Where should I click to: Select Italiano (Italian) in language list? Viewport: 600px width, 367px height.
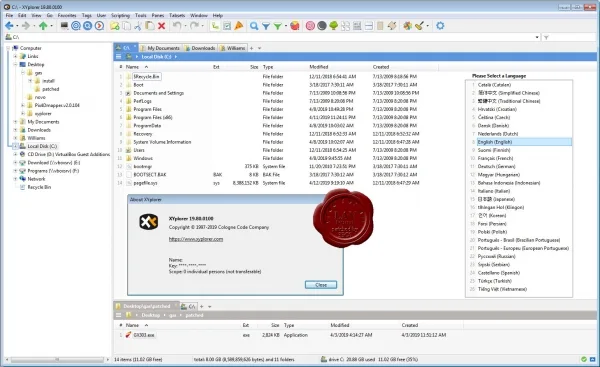coord(494,191)
